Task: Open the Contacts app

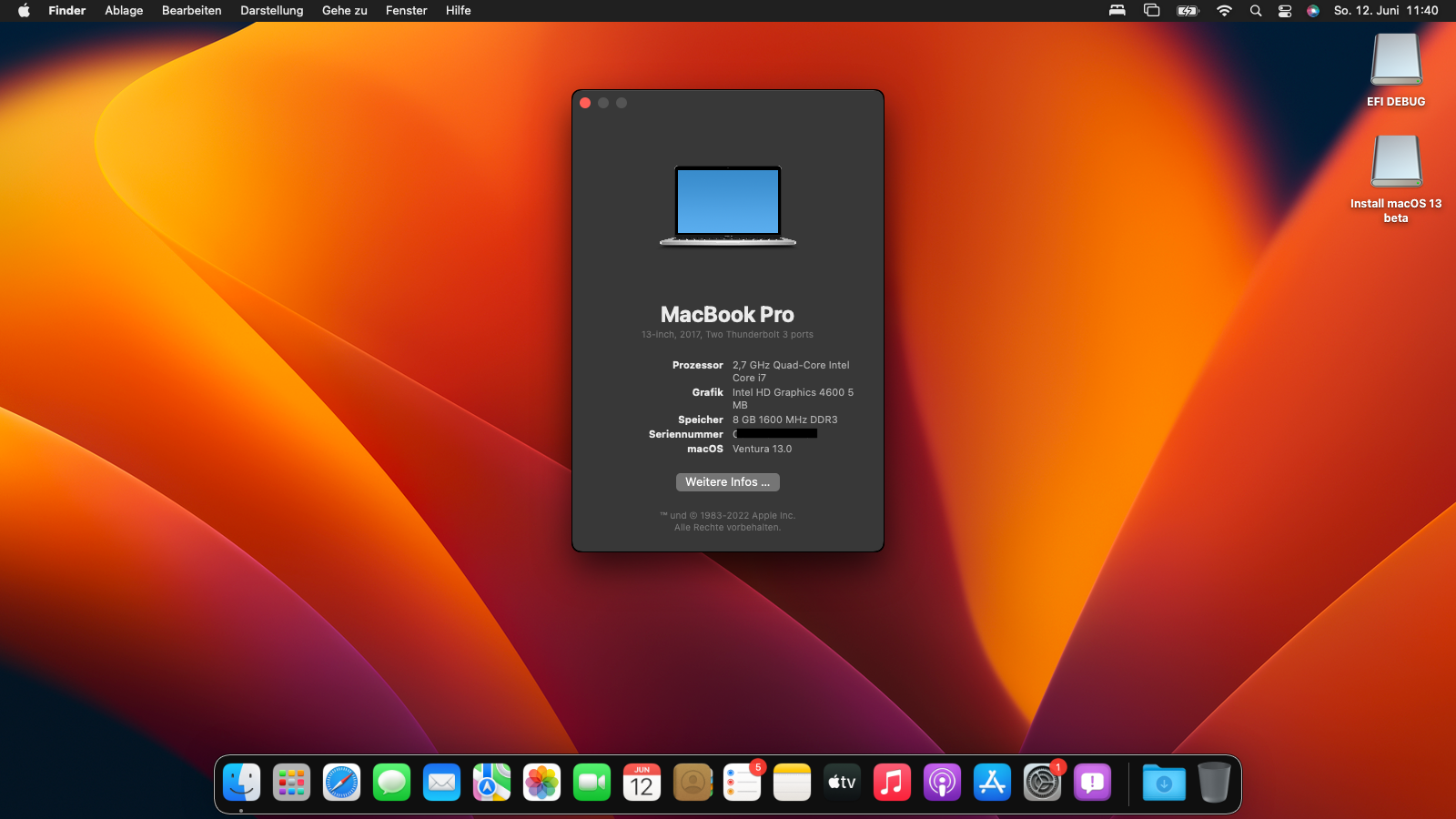Action: pos(692,783)
